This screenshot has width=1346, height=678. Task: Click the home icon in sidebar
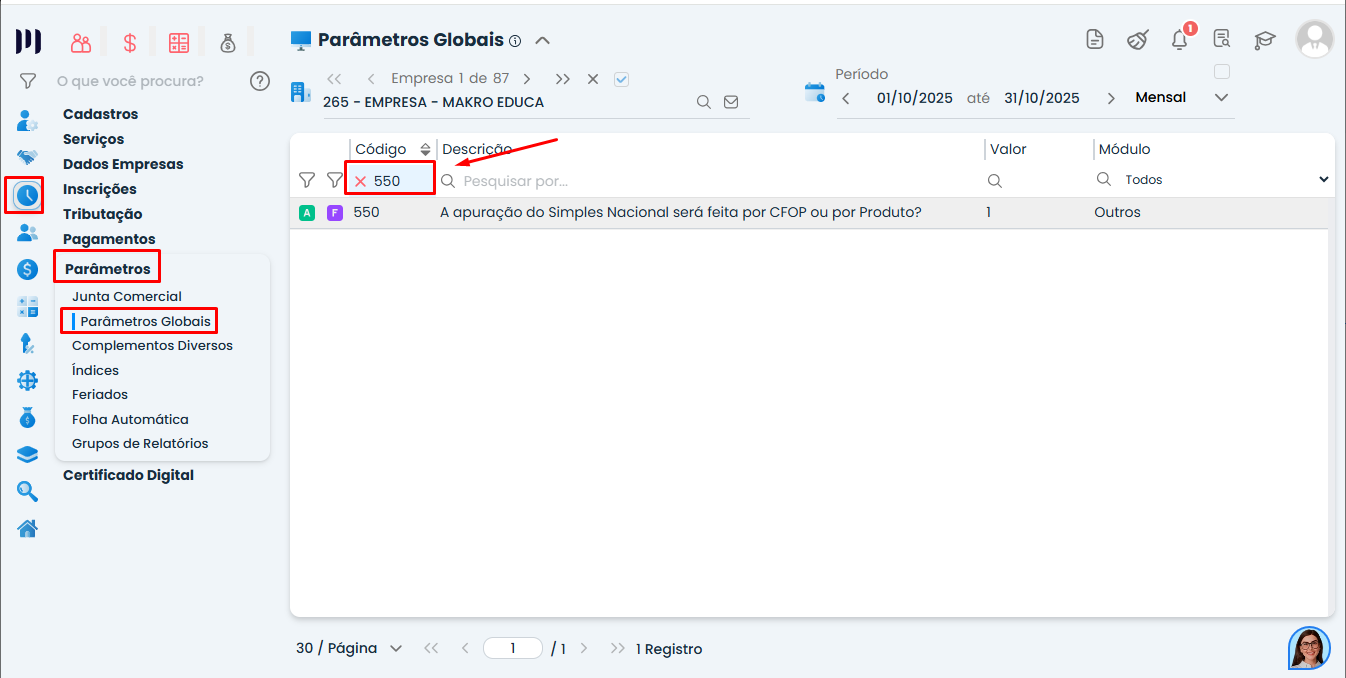pos(27,528)
